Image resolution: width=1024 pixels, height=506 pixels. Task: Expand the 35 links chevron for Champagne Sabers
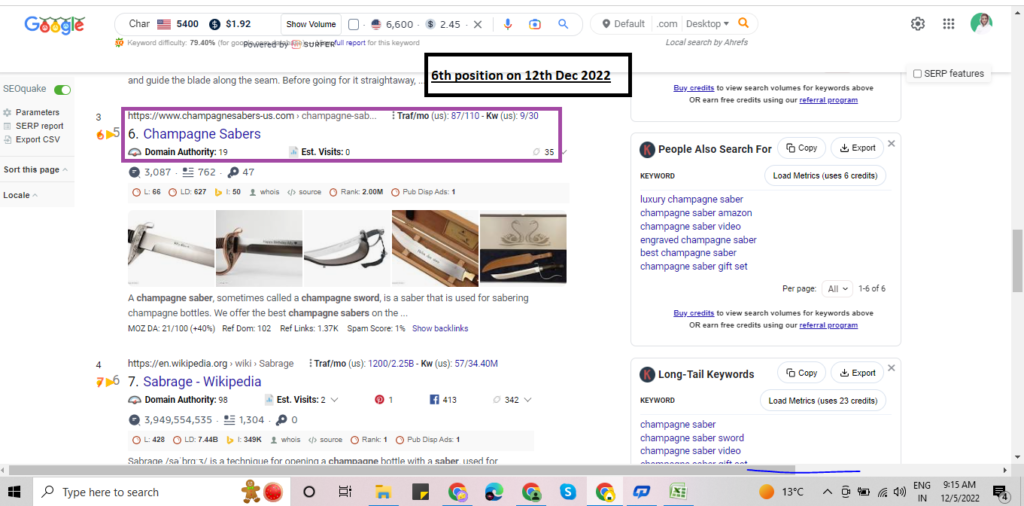coord(564,152)
